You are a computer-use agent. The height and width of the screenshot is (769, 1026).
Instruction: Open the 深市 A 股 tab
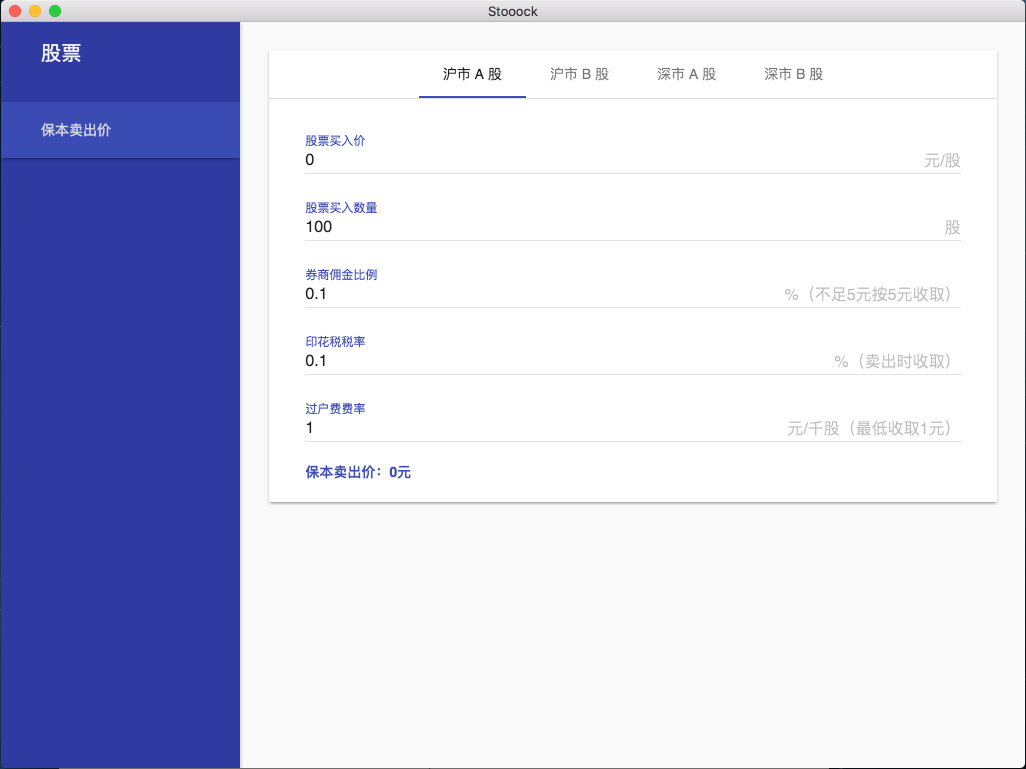(686, 74)
